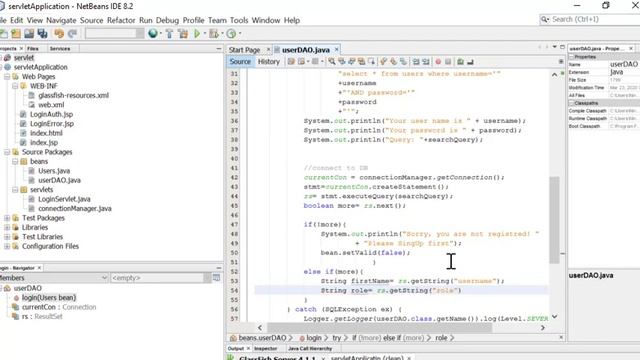Image resolution: width=640 pixels, height=360 pixels.
Task: Click the Uncomment editor toolbar icon
Action: (470, 62)
